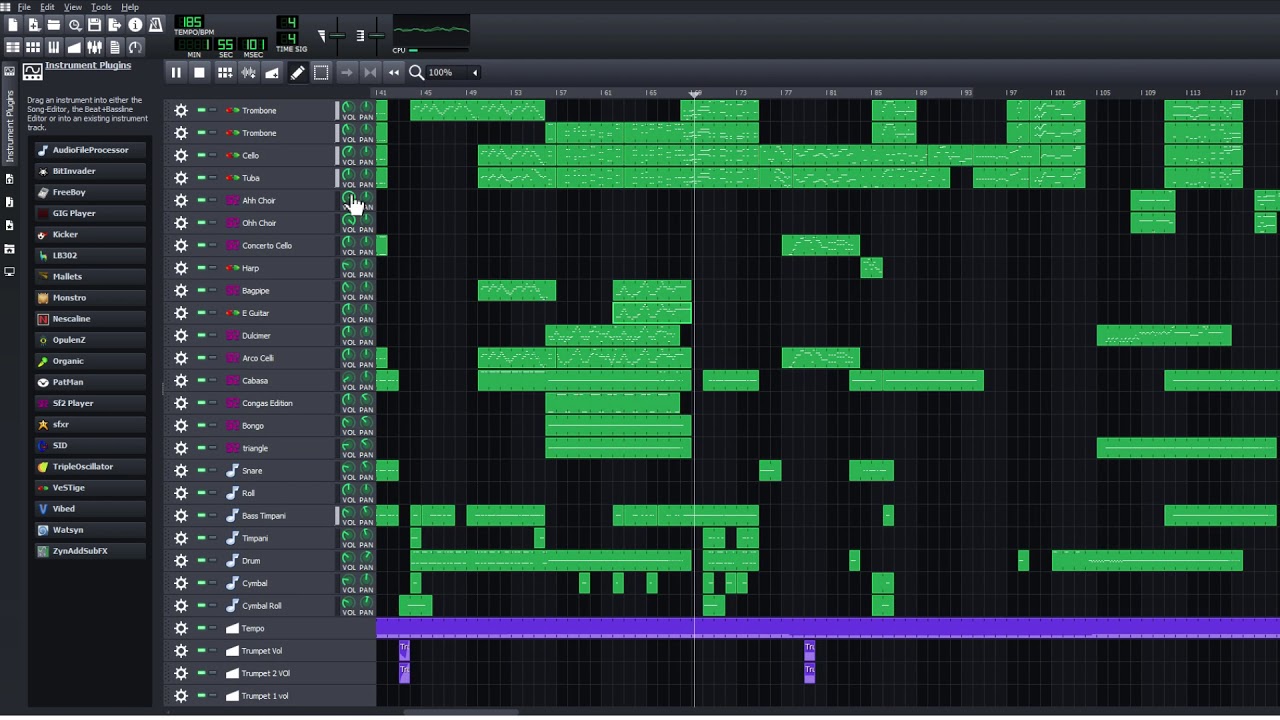Open the Trumpet Vol automation track button
The image size is (1280, 720).
pos(279,650)
